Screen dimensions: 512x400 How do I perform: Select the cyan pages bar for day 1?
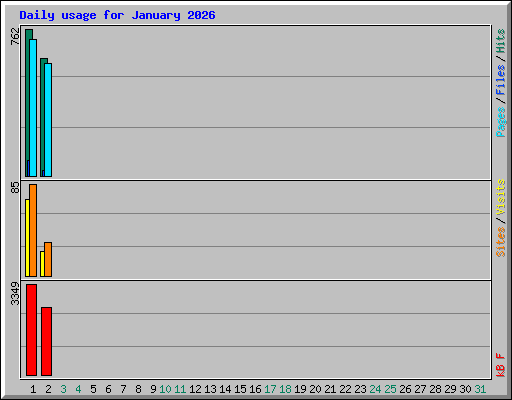33,108
